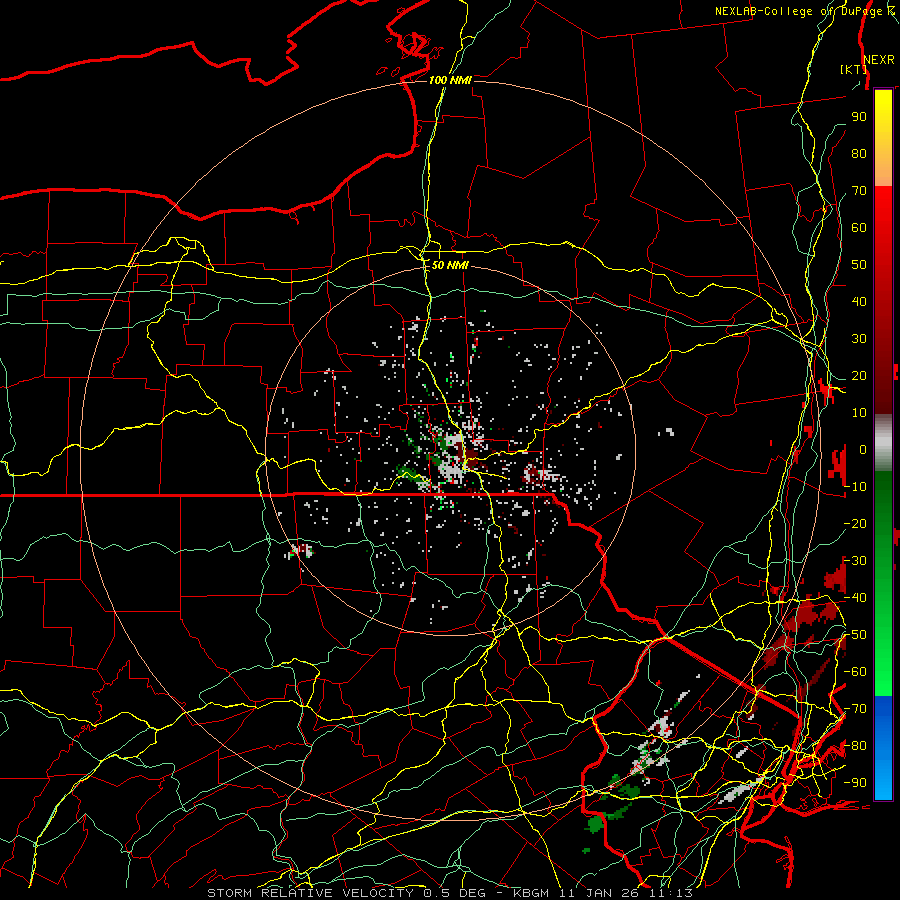Screen dimensions: 900x900
Task: Click the -80 value on the velocity scale
Action: click(x=855, y=746)
